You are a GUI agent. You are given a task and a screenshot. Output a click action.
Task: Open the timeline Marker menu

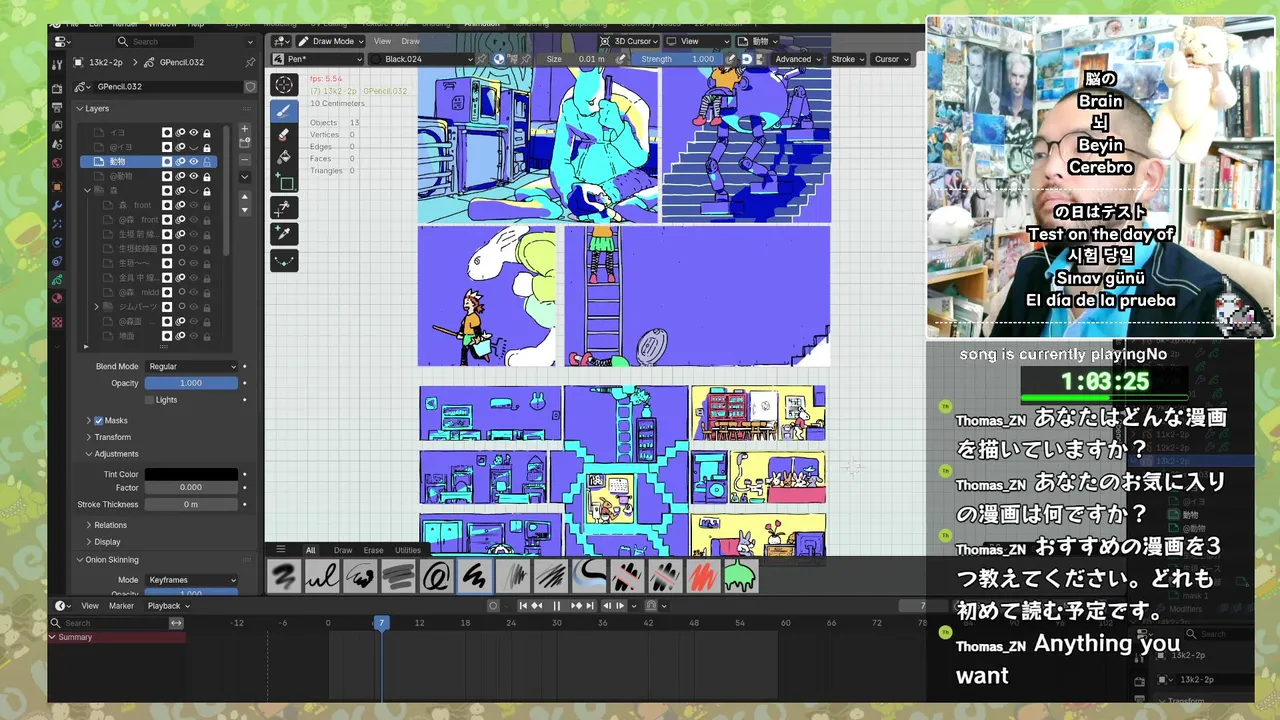click(x=121, y=606)
